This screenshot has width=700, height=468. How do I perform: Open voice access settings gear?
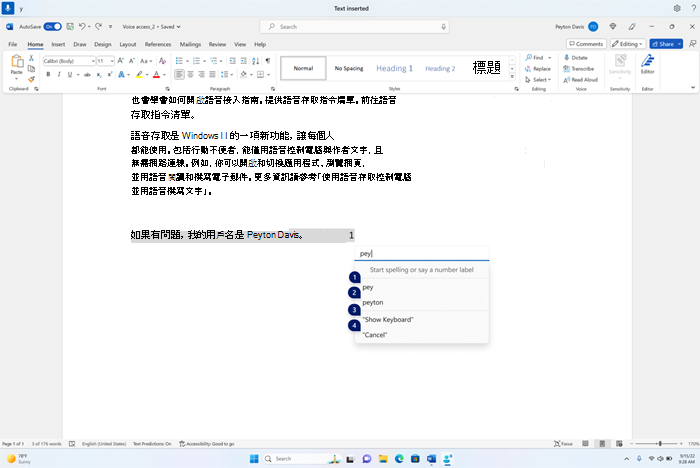677,8
